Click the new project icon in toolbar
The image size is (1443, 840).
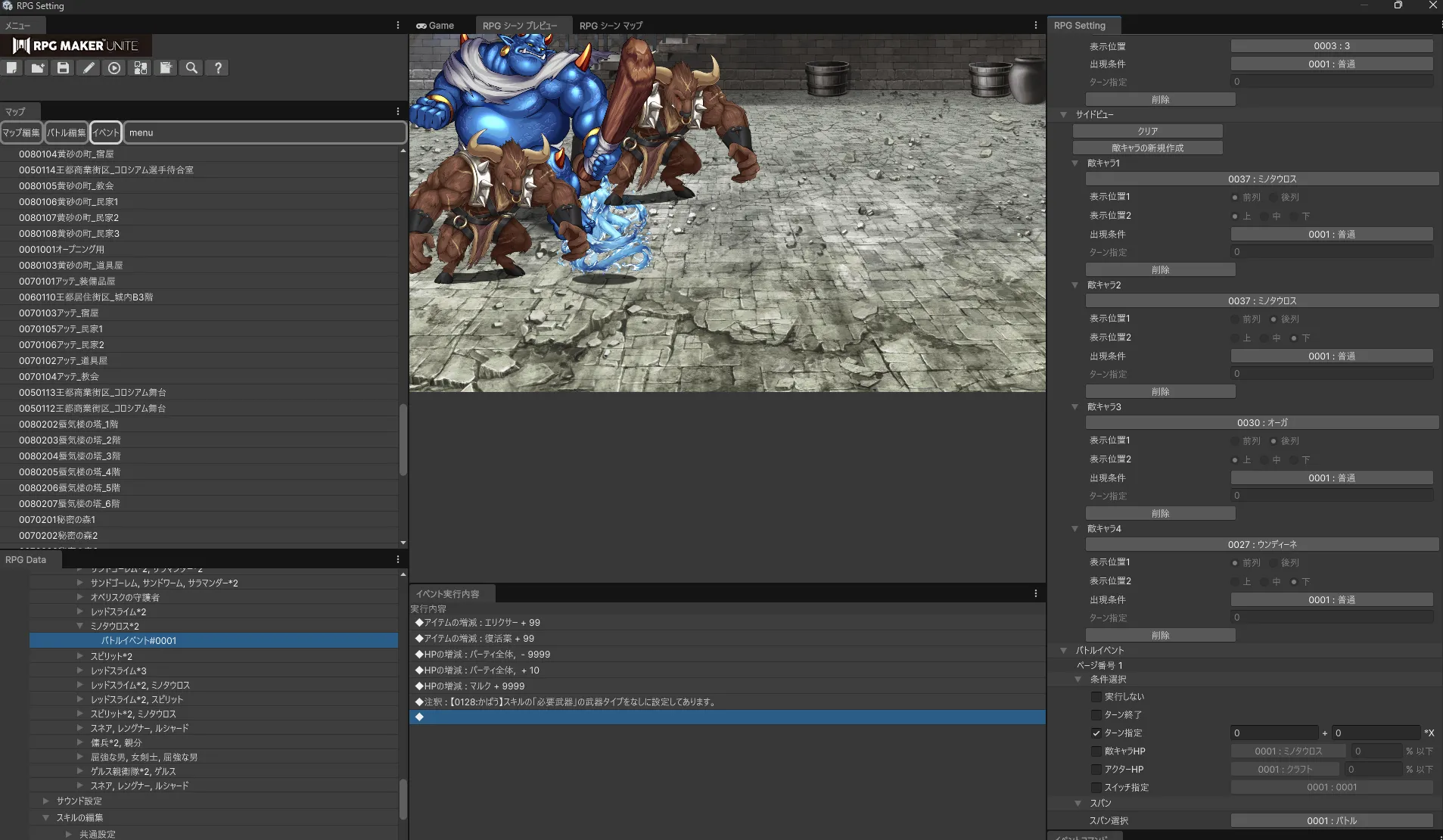(12, 68)
